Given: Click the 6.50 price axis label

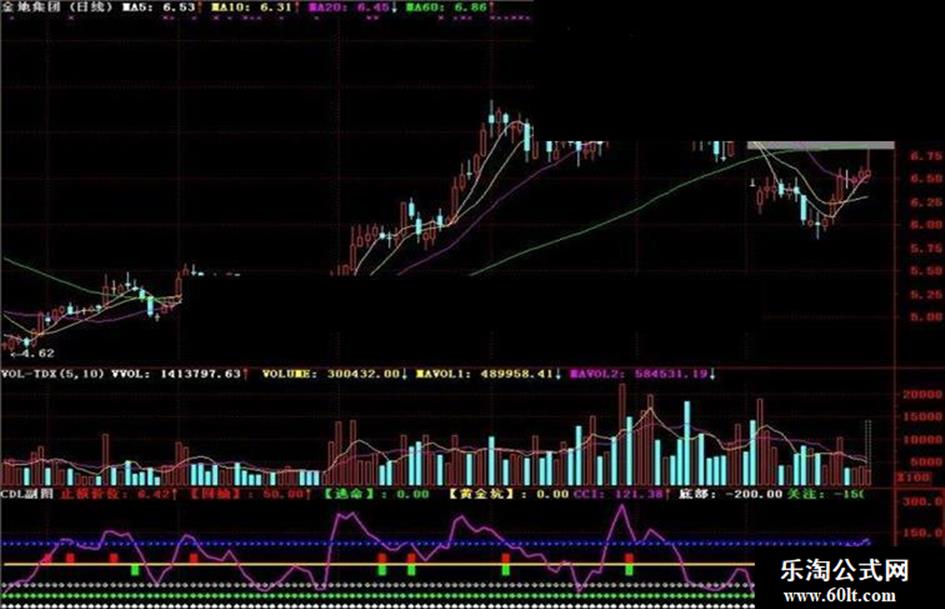Looking at the screenshot, I should pyautogui.click(x=926, y=178).
